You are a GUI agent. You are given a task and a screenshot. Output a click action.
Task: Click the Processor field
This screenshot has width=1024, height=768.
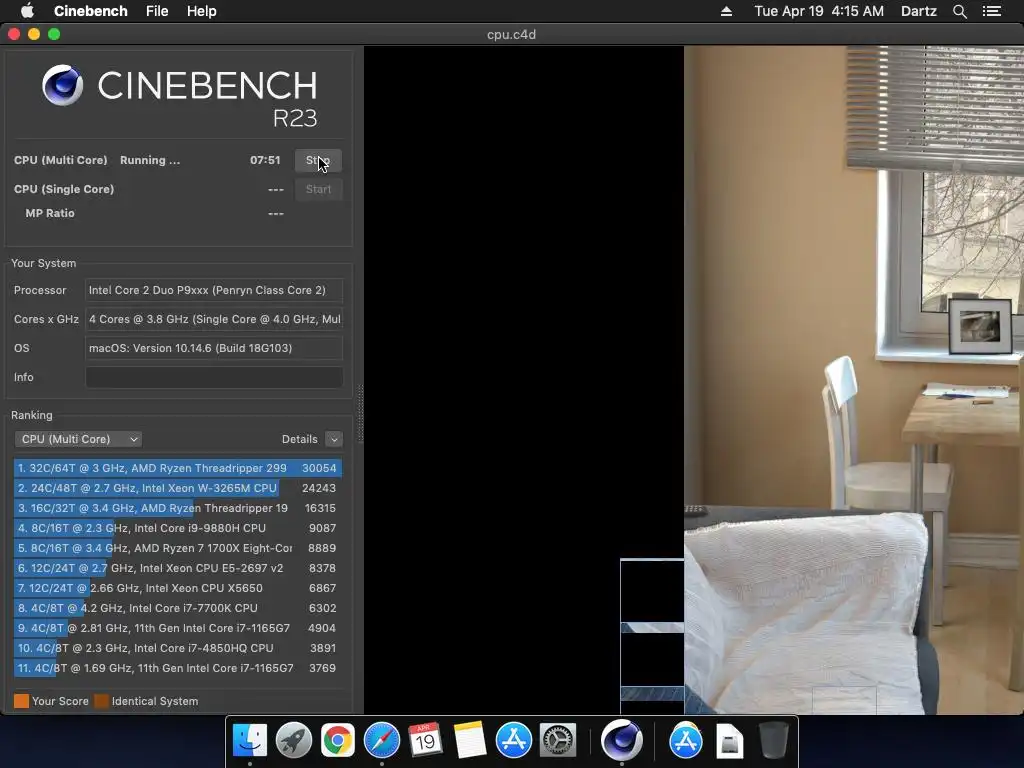tap(214, 290)
